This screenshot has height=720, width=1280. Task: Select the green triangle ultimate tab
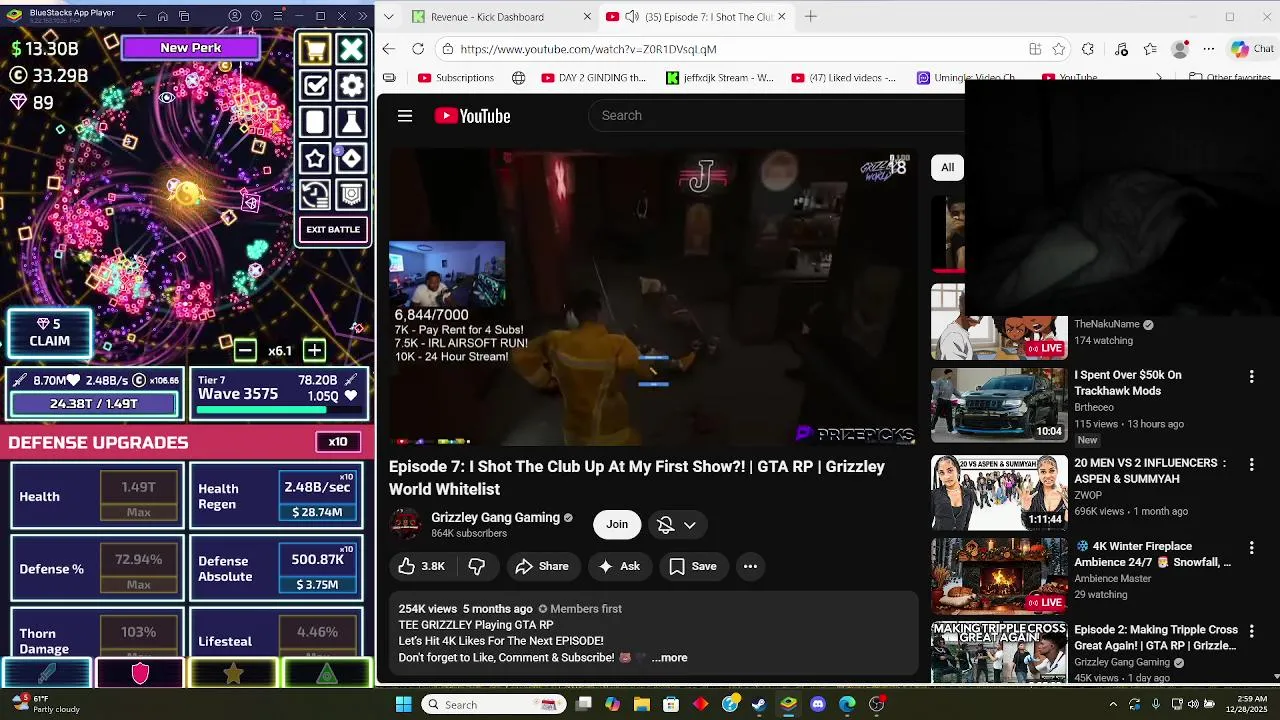pos(326,674)
